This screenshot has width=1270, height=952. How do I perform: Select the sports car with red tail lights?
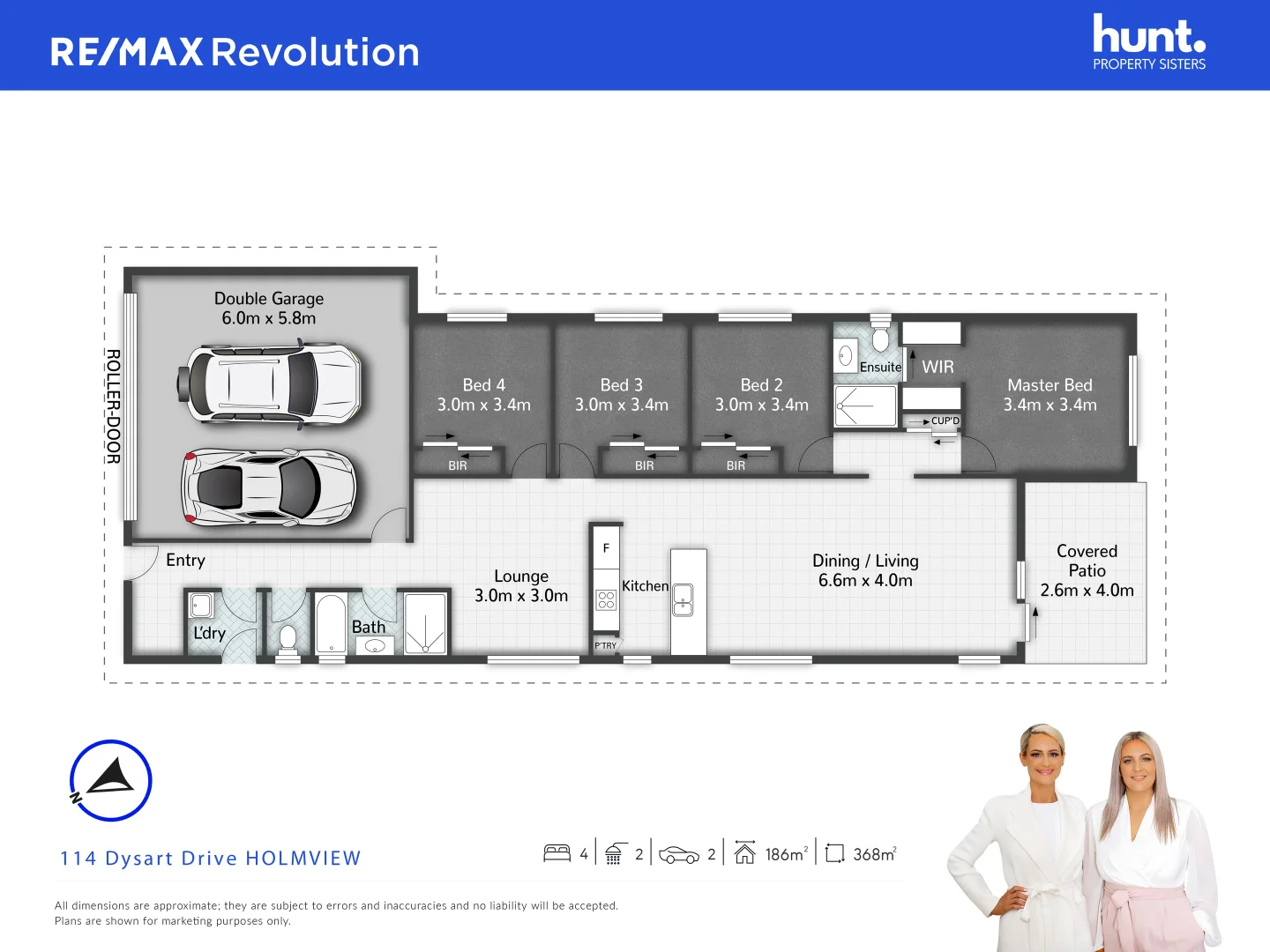click(268, 487)
